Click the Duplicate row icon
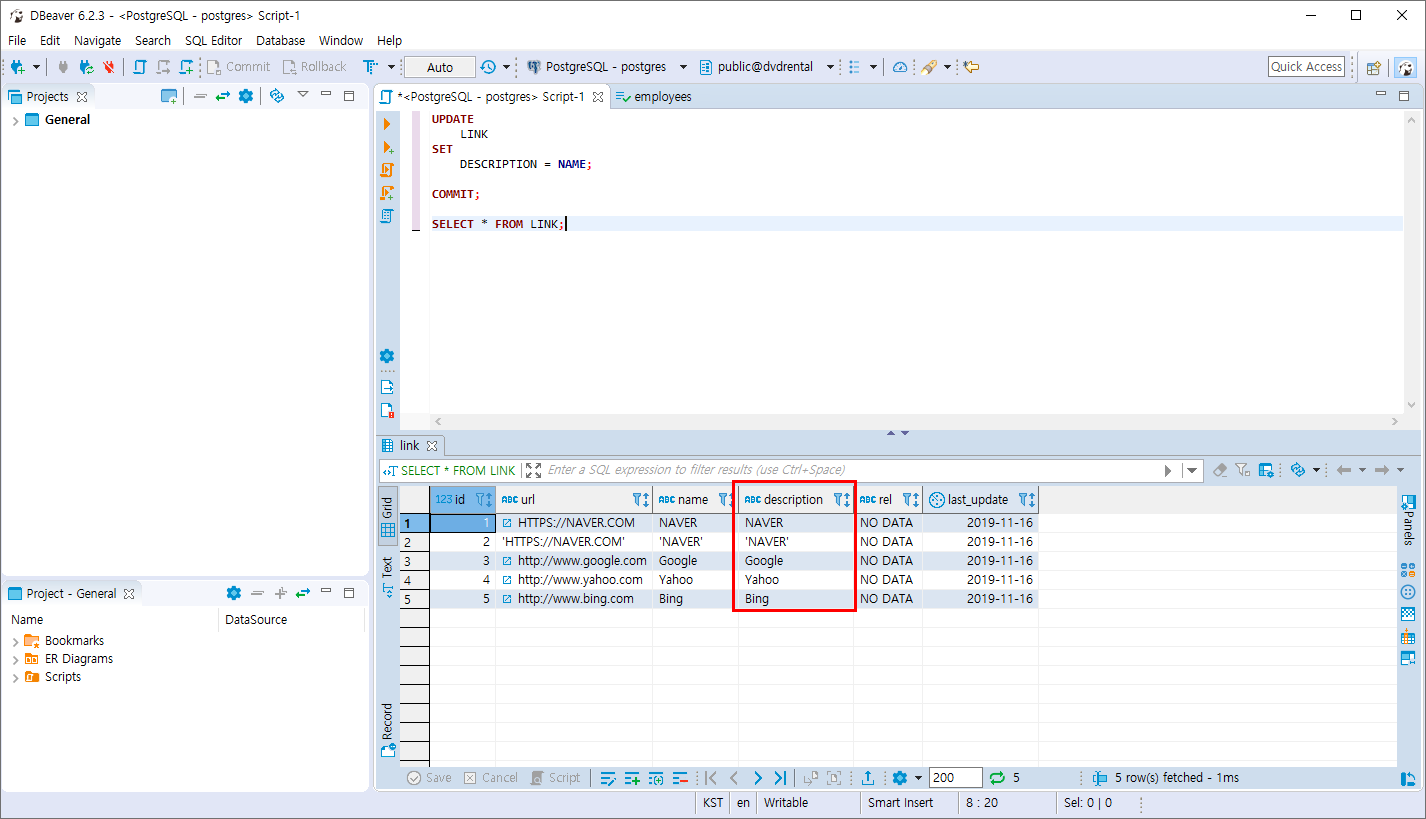Viewport: 1426px width, 819px height. point(656,778)
